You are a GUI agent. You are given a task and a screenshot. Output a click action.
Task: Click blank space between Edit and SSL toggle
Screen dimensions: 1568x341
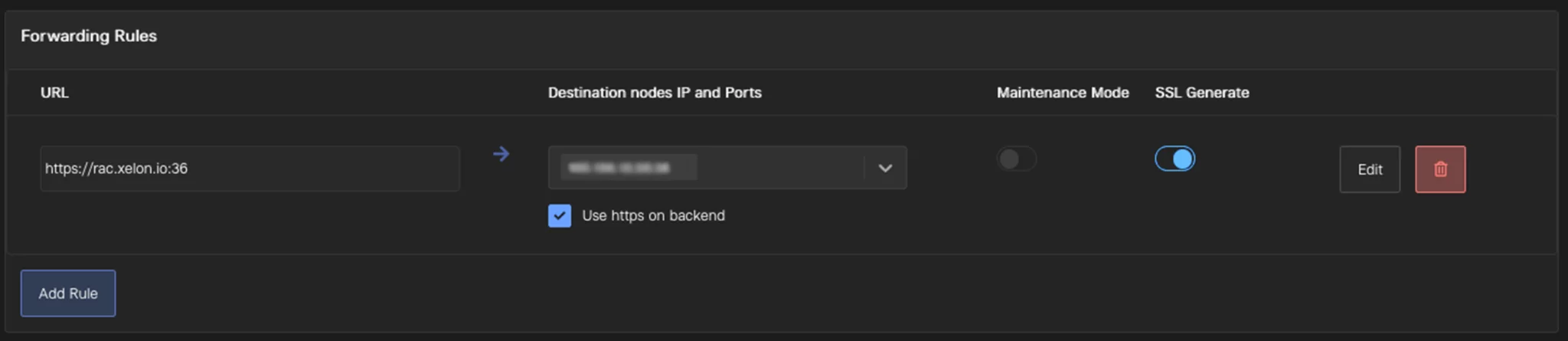pos(1267,169)
